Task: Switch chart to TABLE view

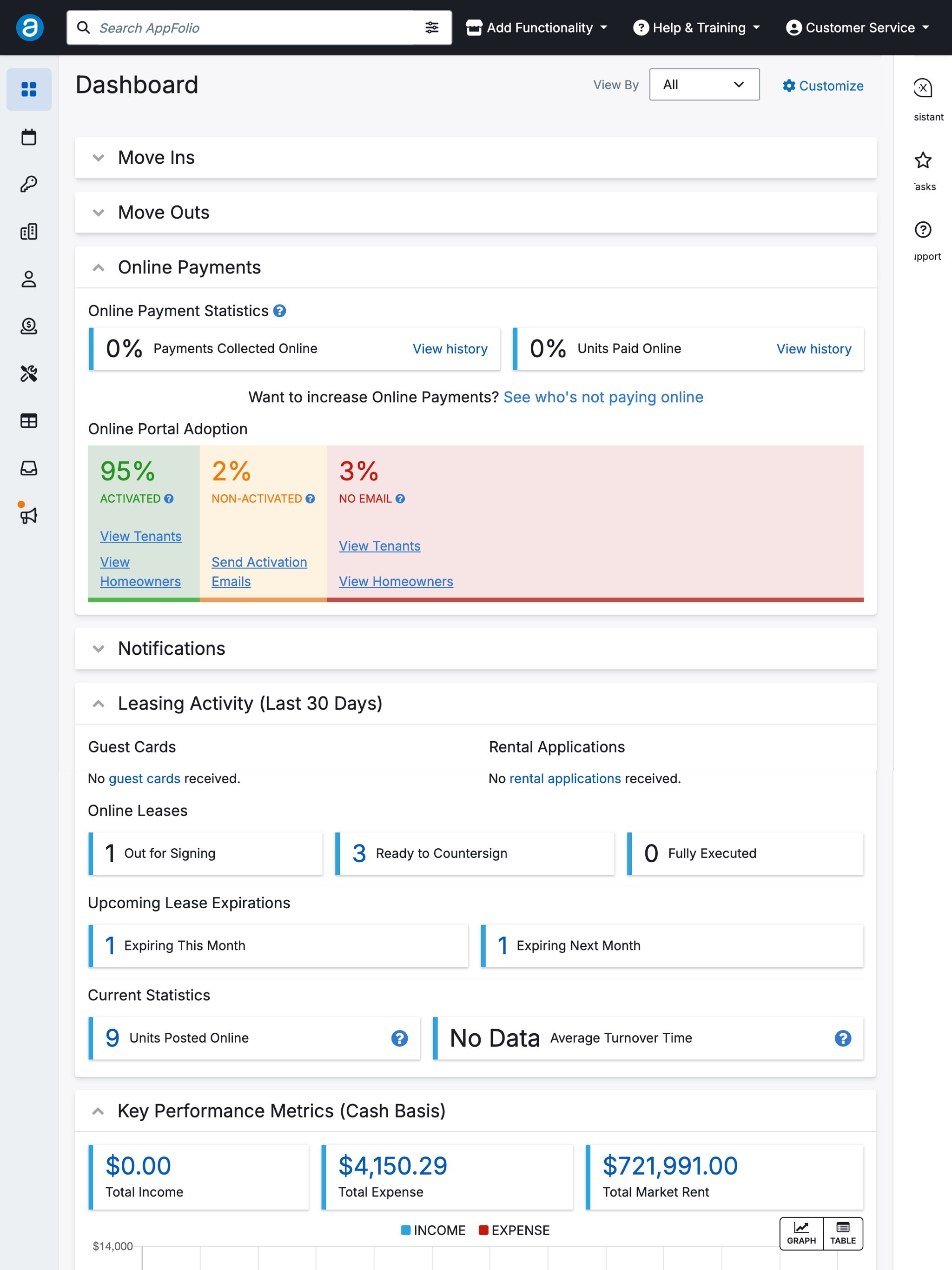Action: point(842,1233)
